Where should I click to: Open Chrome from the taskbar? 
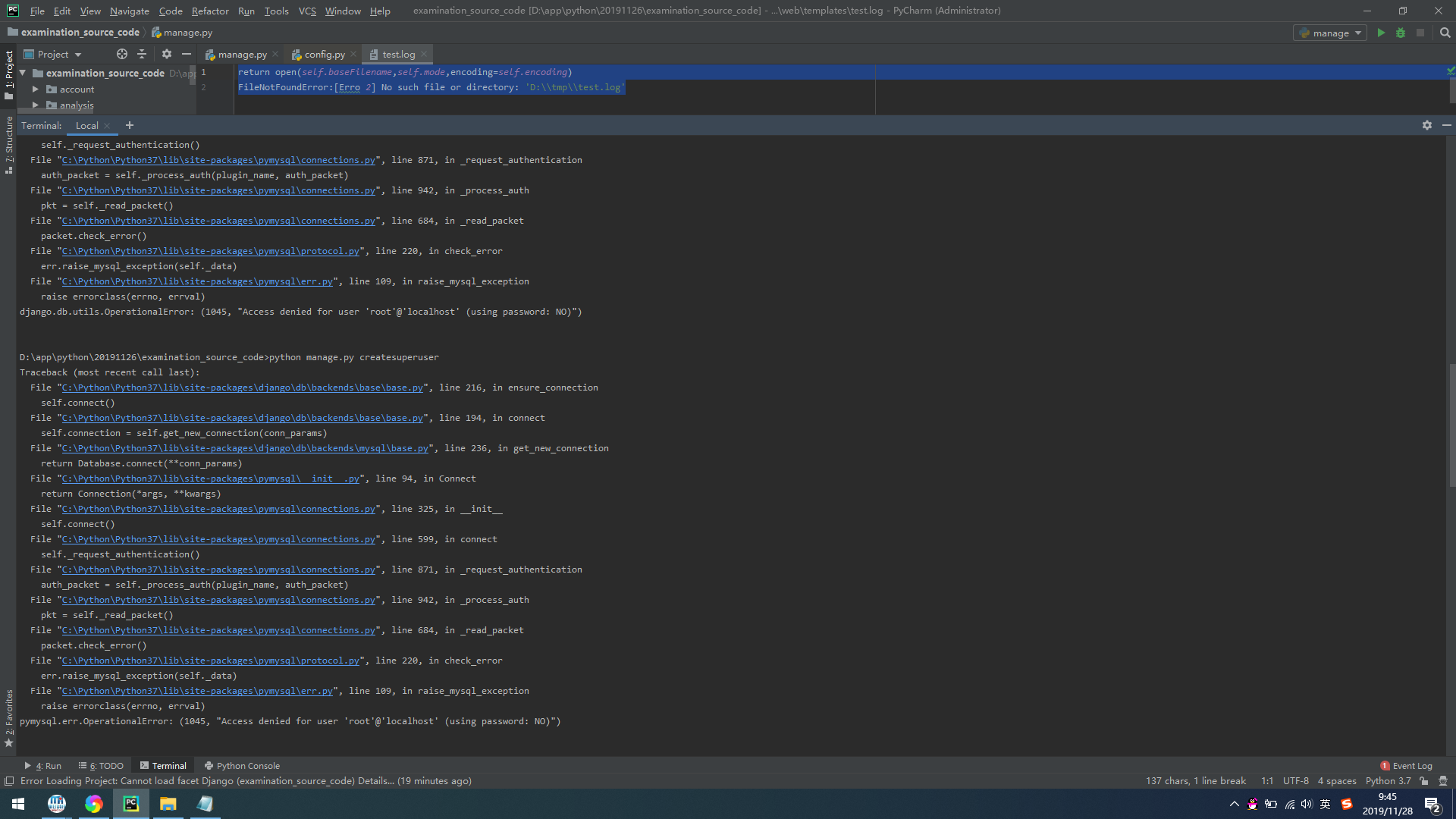pos(94,804)
